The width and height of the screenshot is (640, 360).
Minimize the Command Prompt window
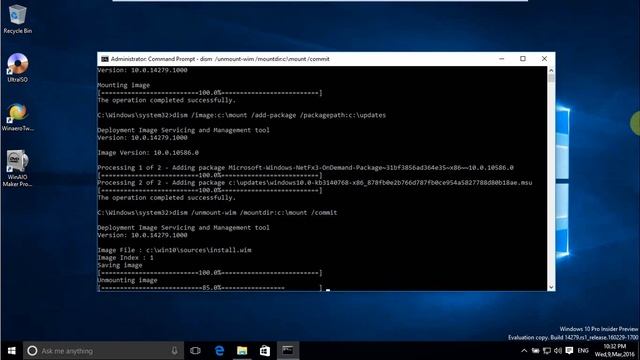(x=502, y=59)
